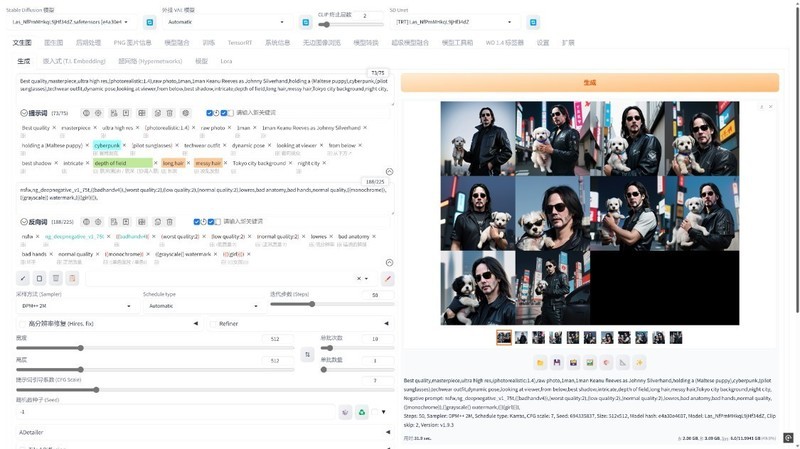Refresh the VAE model list

(x=306, y=22)
